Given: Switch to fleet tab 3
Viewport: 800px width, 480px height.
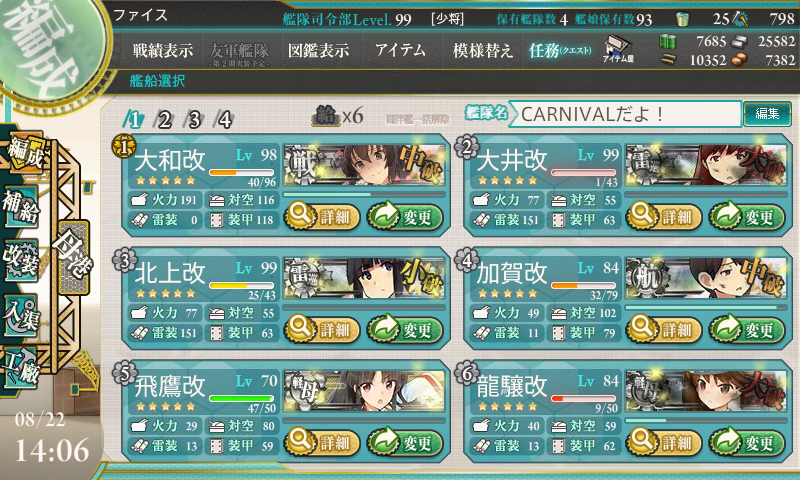Looking at the screenshot, I should 194,120.
